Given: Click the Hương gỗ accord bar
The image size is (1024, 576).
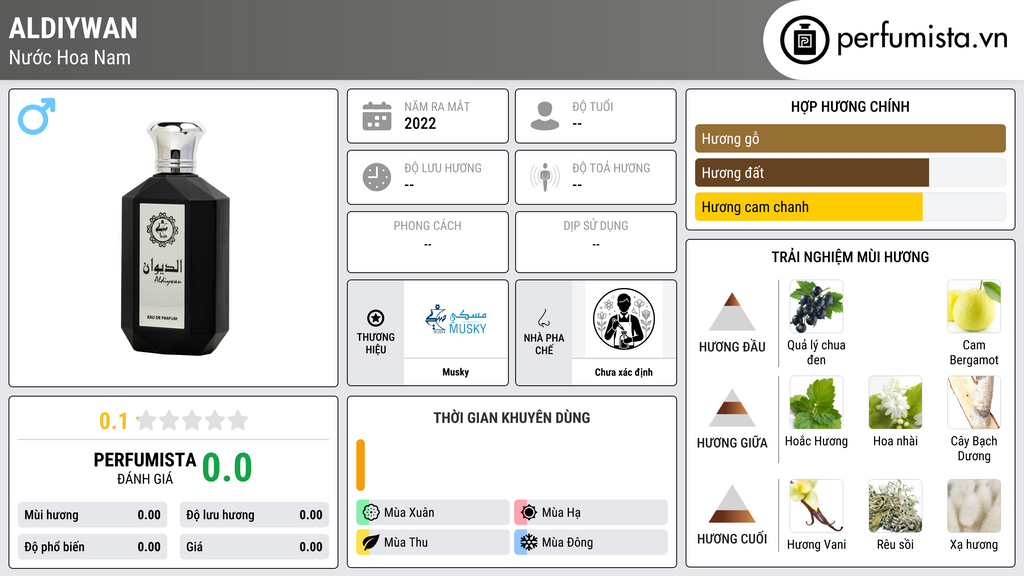Looking at the screenshot, I should 850,138.
